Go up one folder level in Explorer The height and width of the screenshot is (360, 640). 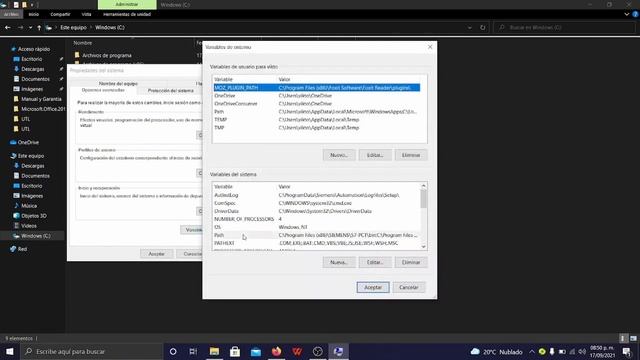pyautogui.click(x=39, y=27)
